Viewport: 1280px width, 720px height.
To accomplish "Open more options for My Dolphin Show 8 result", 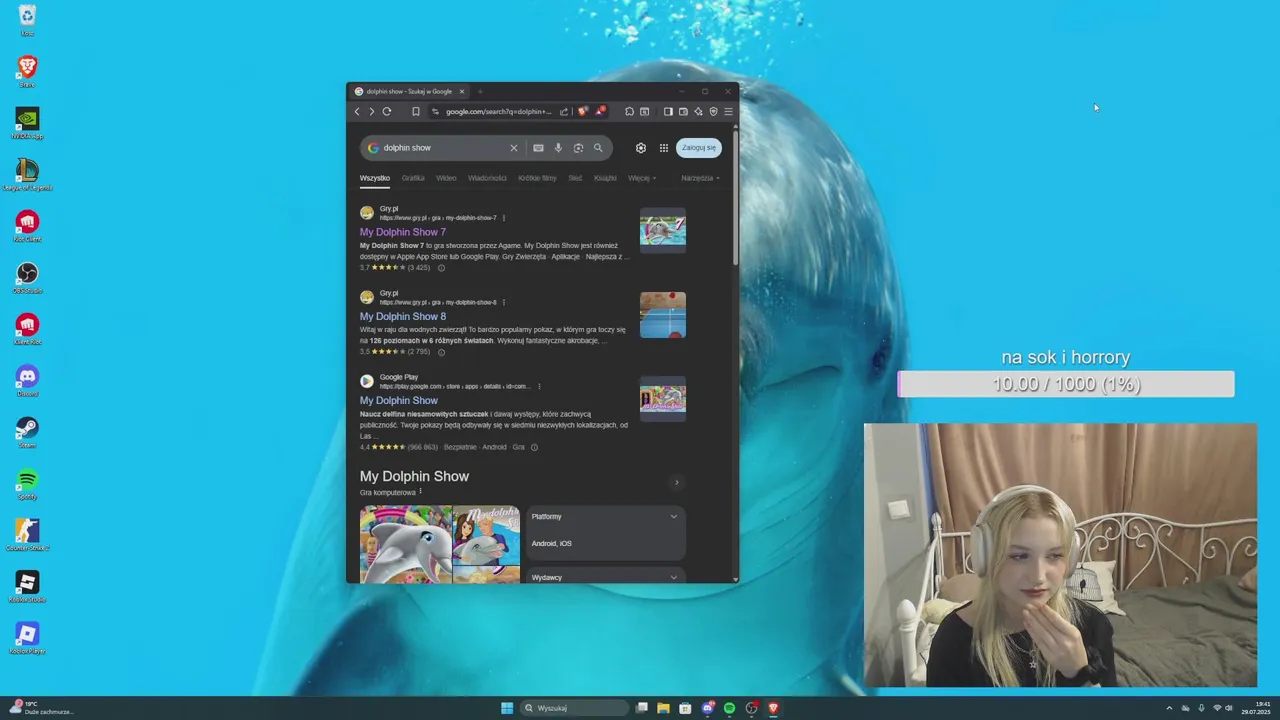I will 503,302.
